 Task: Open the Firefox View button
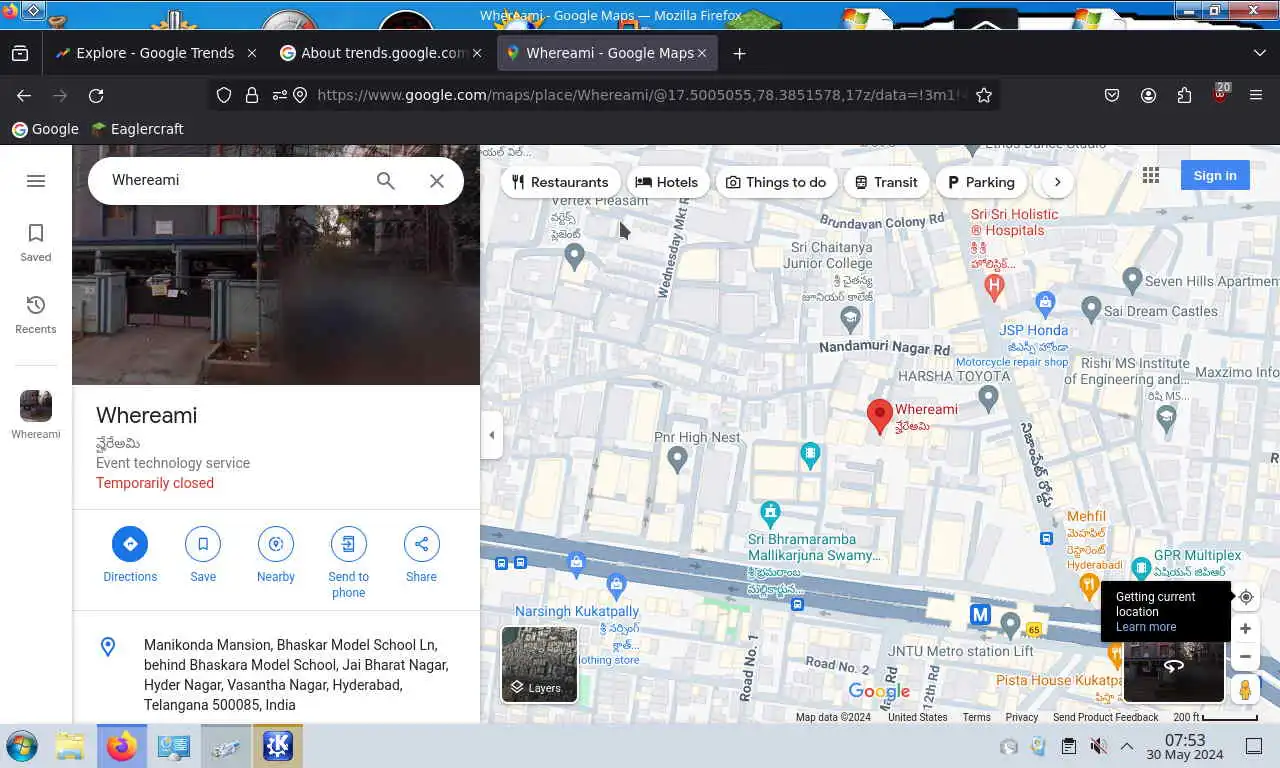20,53
